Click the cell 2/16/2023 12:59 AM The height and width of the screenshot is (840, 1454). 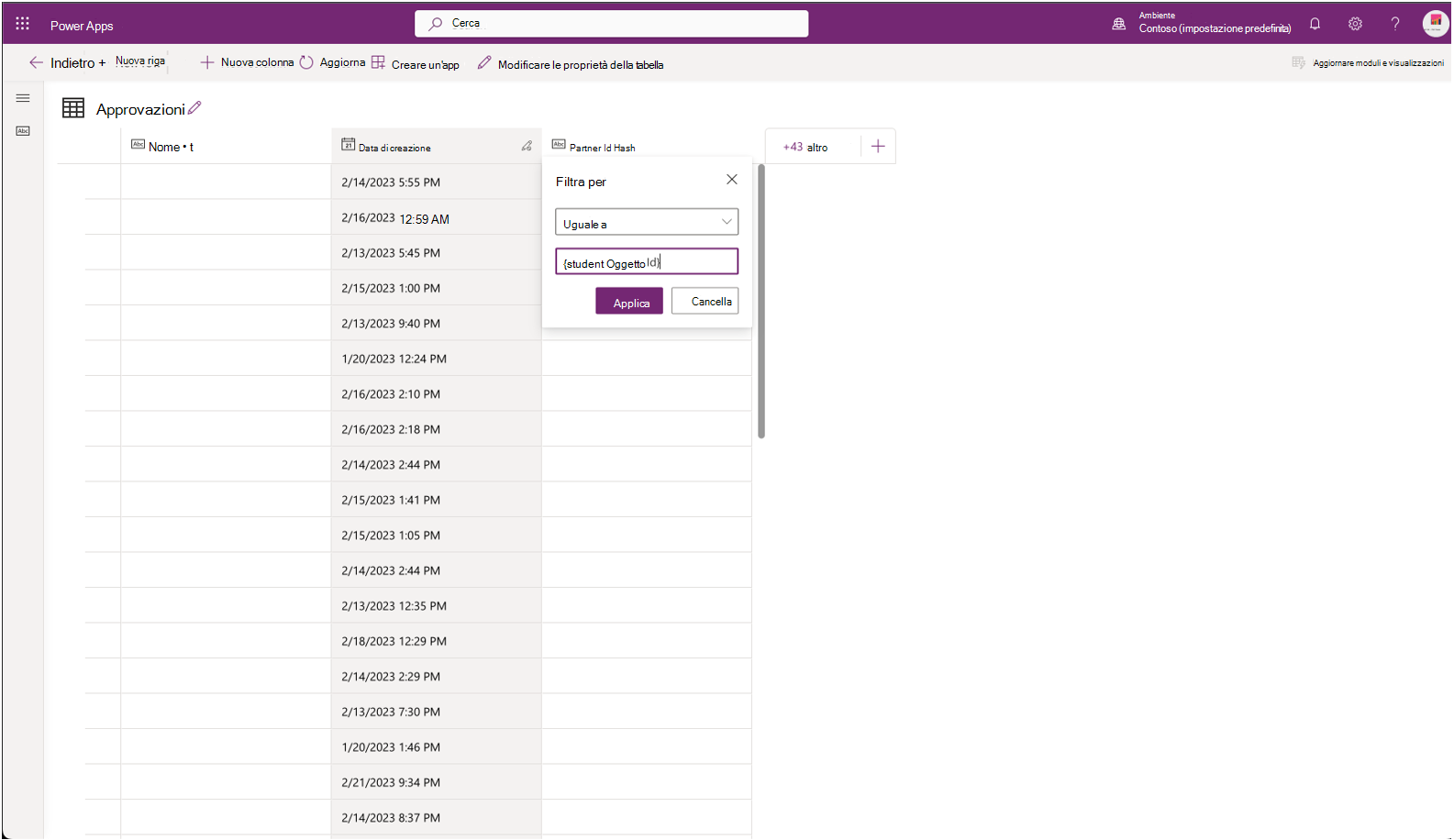tap(436, 217)
